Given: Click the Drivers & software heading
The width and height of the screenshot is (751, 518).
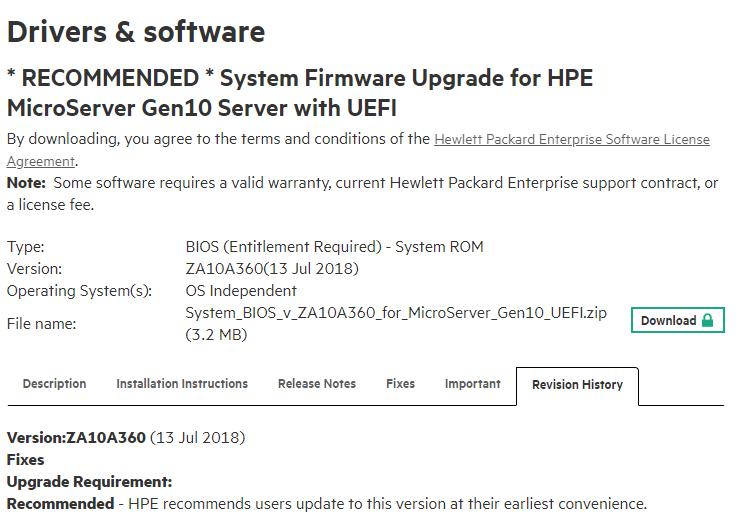Looking at the screenshot, I should (x=136, y=32).
